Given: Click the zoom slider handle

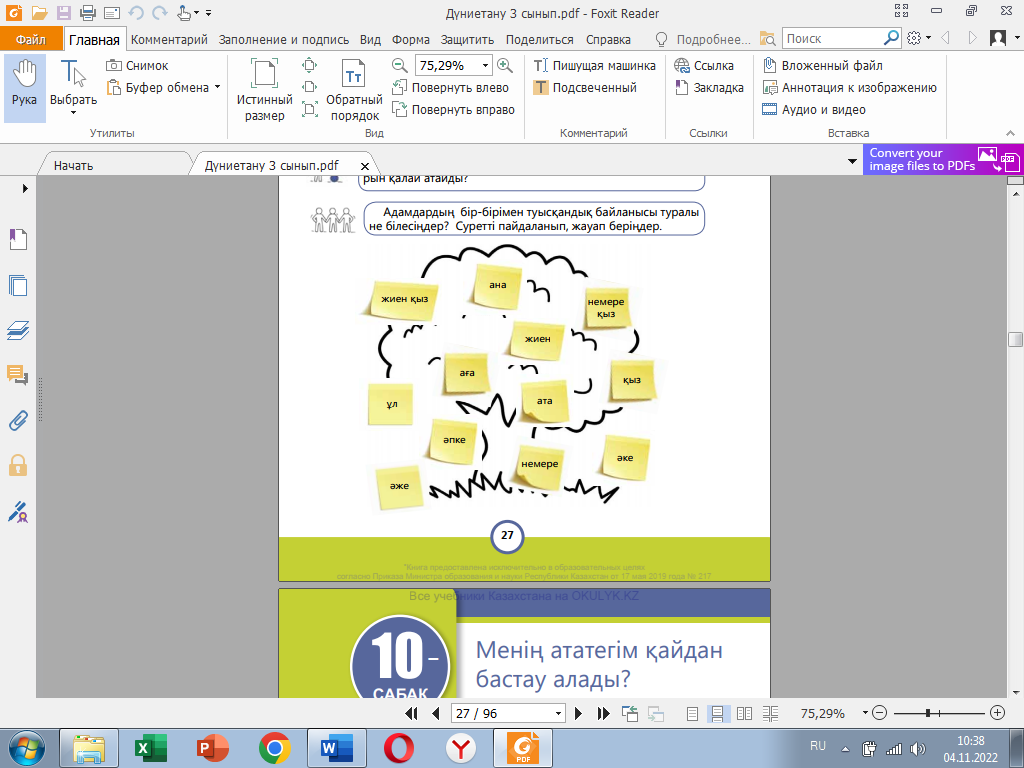Looking at the screenshot, I should (x=927, y=713).
